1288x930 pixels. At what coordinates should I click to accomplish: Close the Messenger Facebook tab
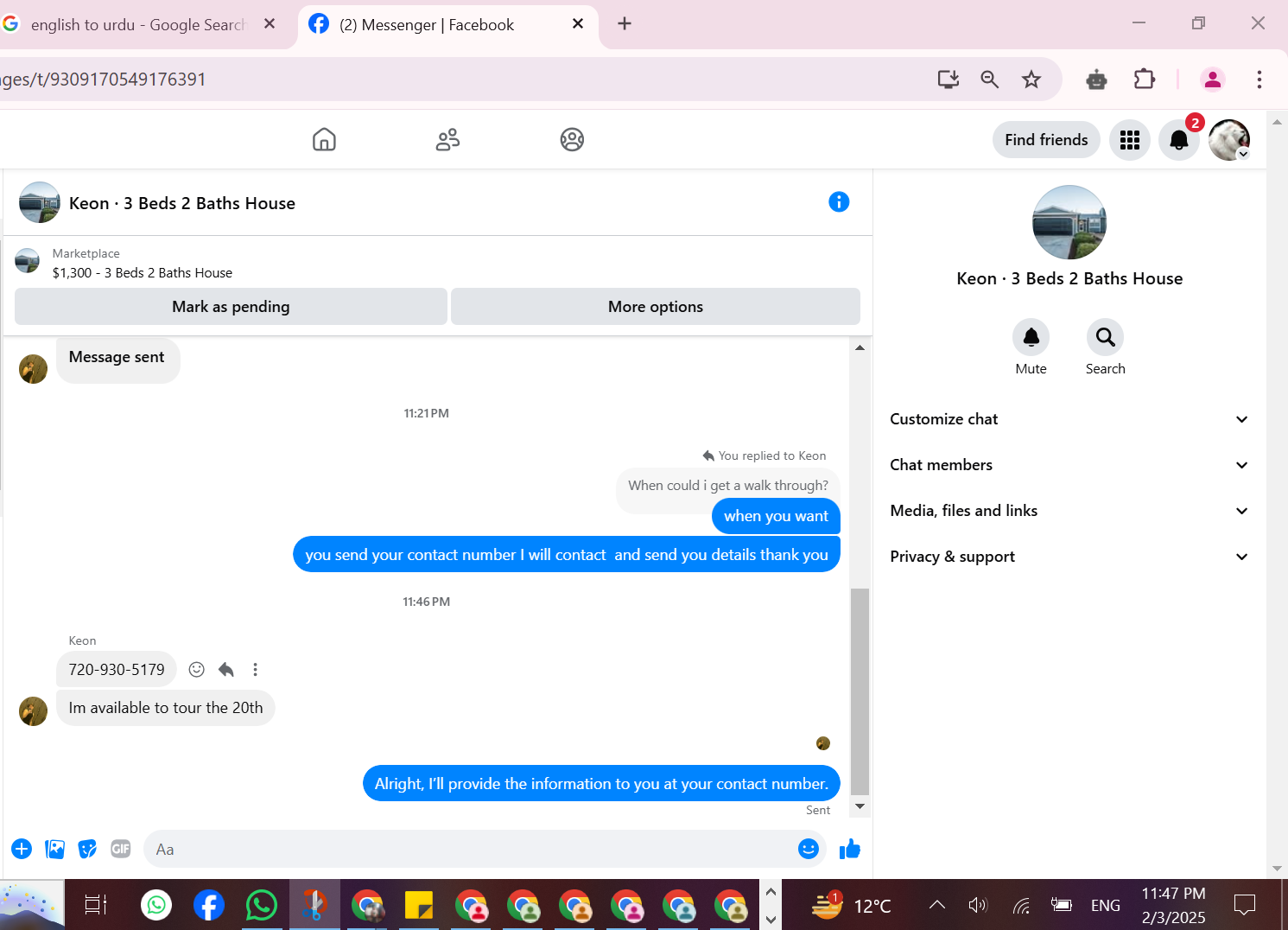(x=578, y=24)
